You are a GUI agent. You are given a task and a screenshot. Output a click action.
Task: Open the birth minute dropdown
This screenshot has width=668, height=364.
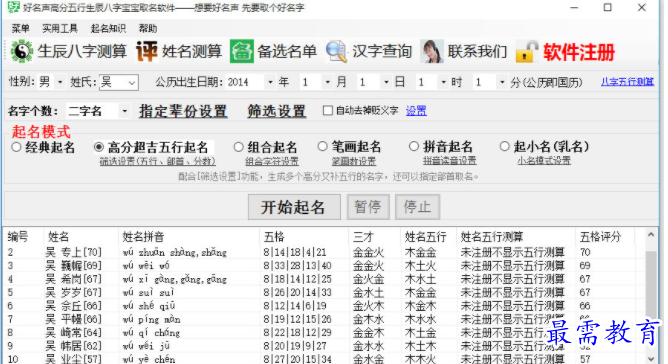502,82
